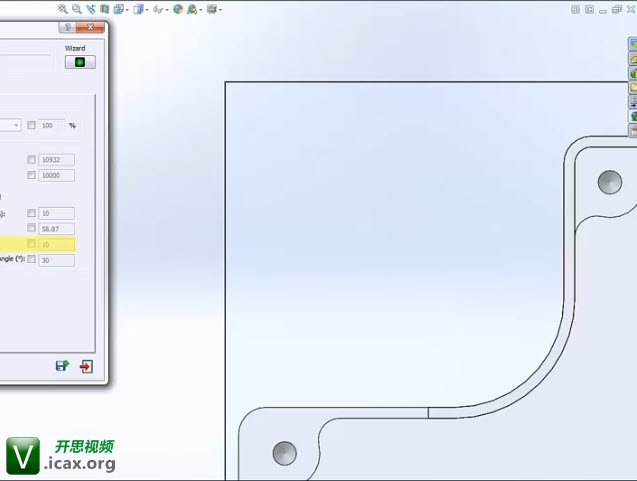Click the lower-left hole in the part

click(x=285, y=453)
